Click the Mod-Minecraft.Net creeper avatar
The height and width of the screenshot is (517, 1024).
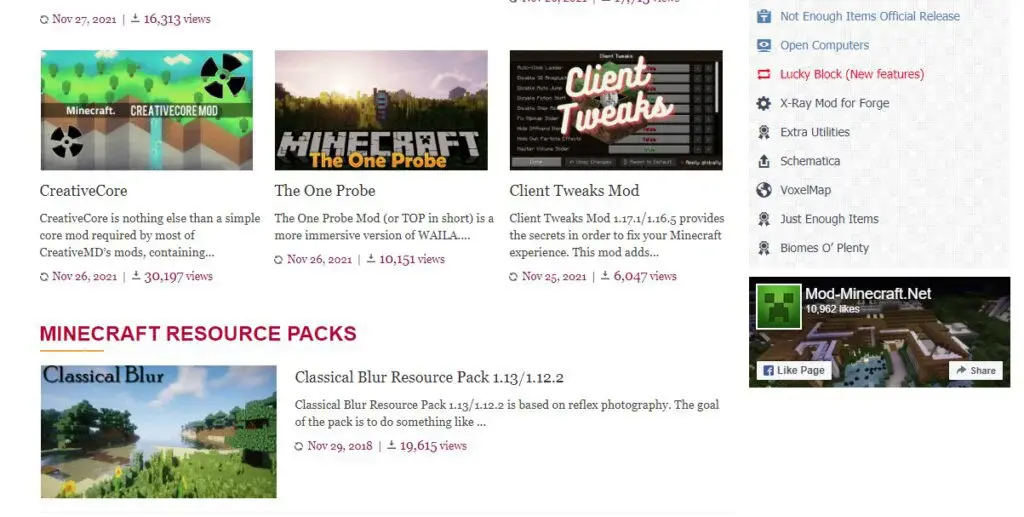[778, 306]
